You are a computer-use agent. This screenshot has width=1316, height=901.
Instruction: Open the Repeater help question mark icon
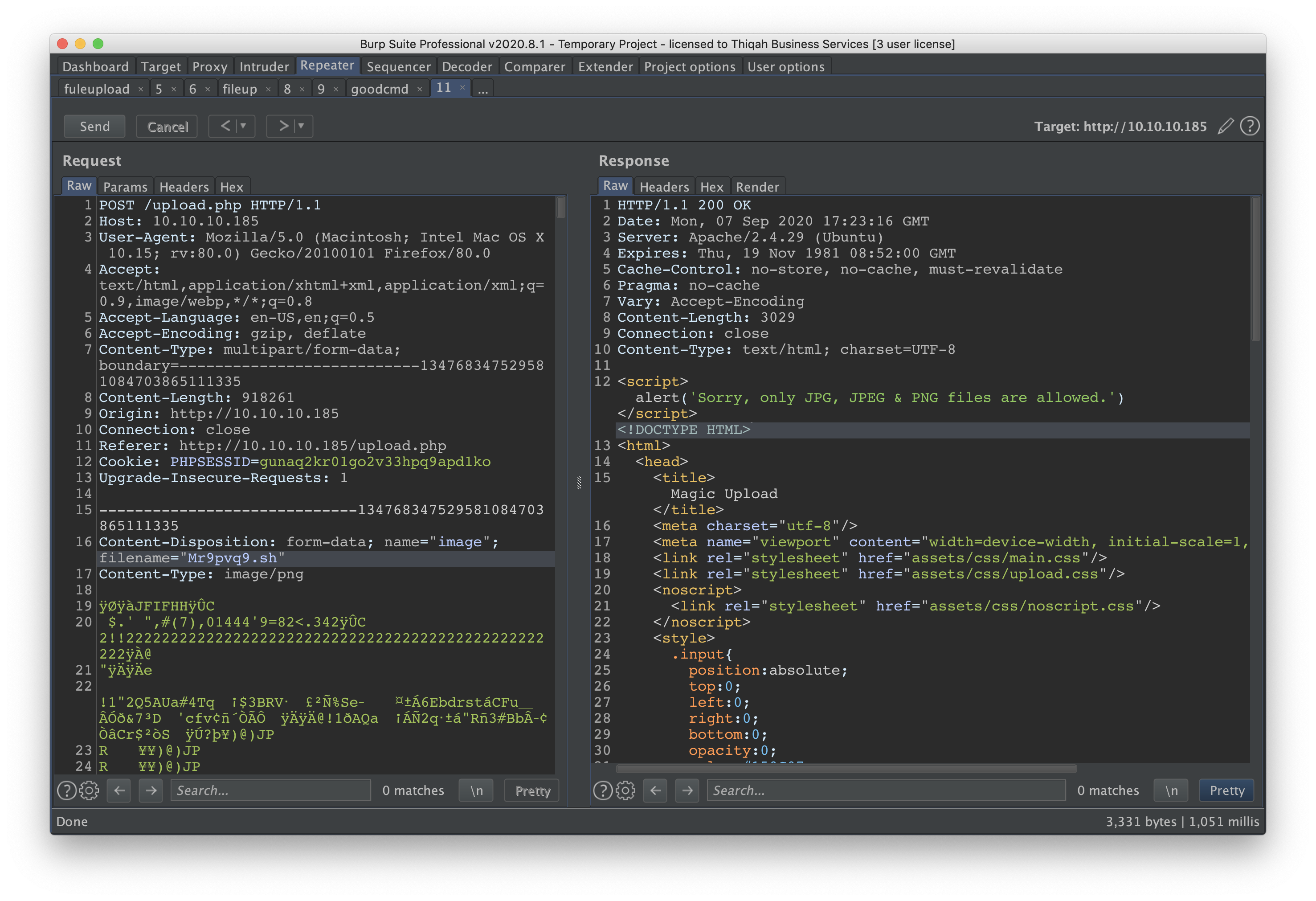pyautogui.click(x=1250, y=126)
